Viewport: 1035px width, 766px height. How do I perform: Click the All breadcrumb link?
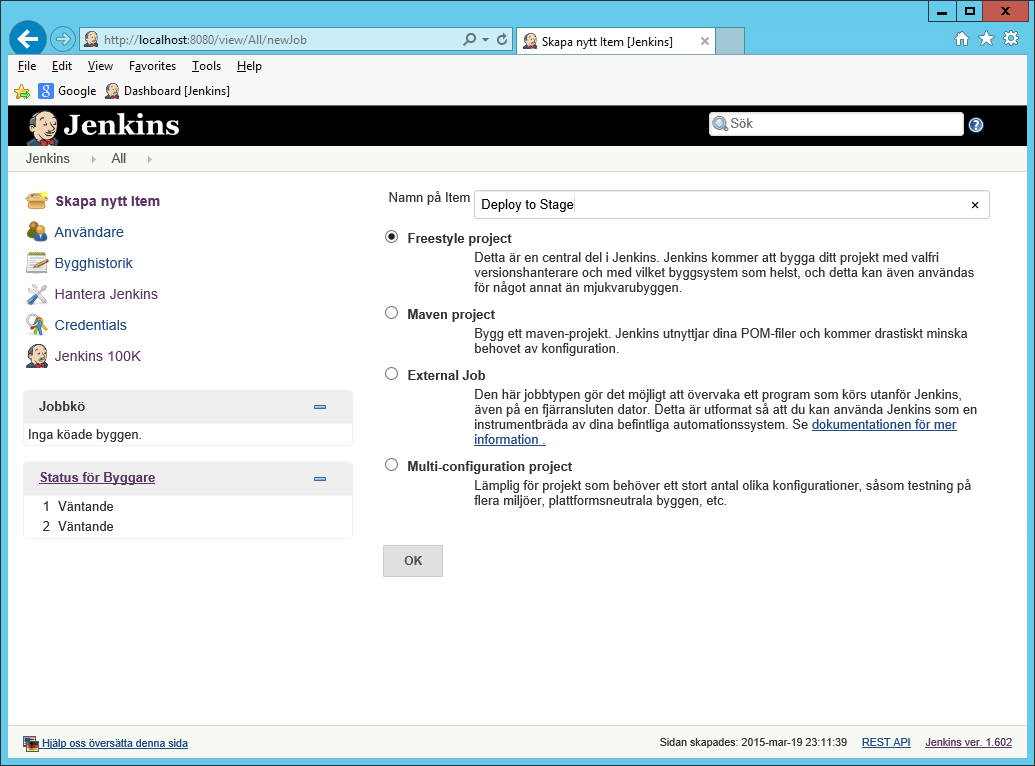point(119,158)
